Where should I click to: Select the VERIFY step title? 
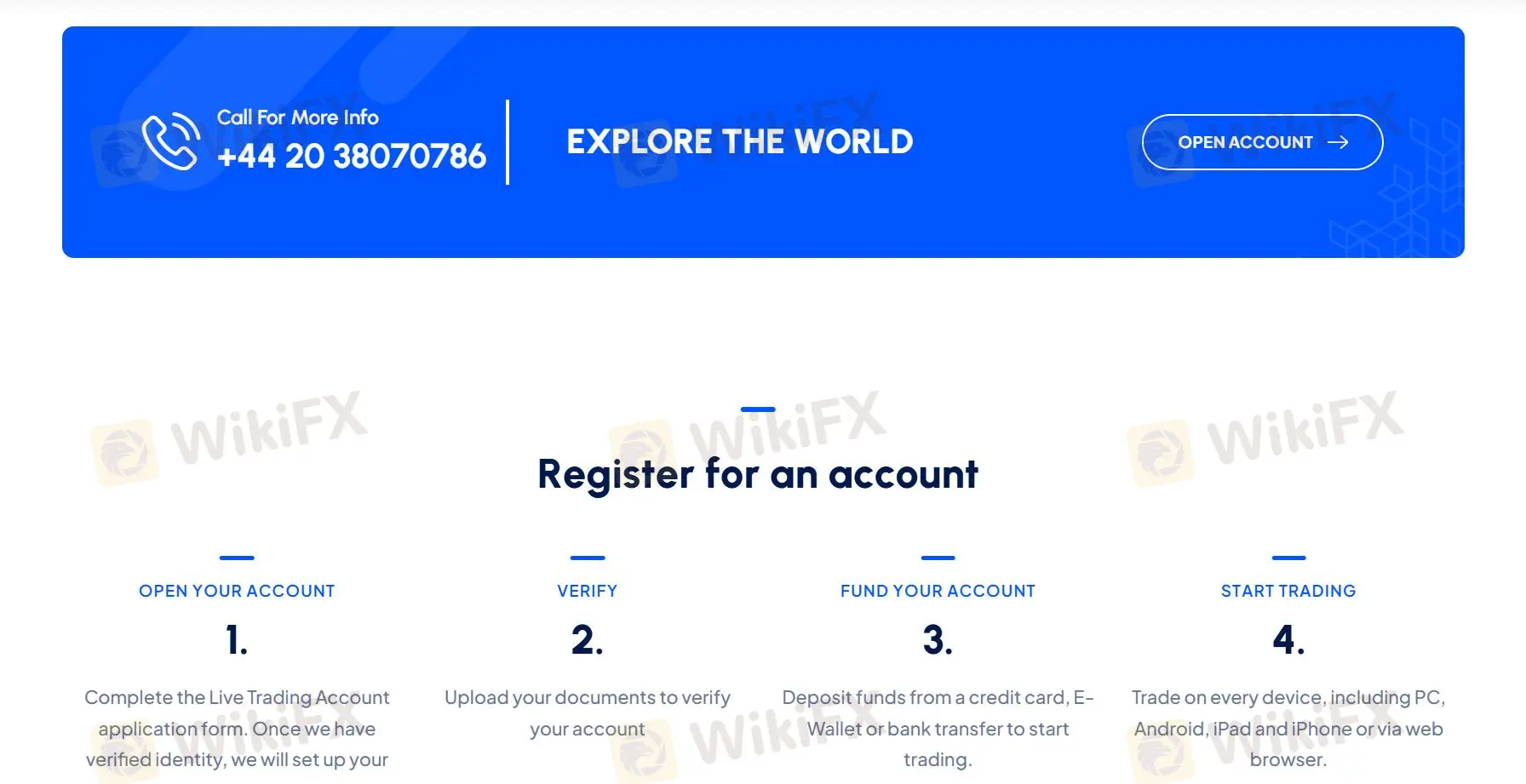[588, 591]
